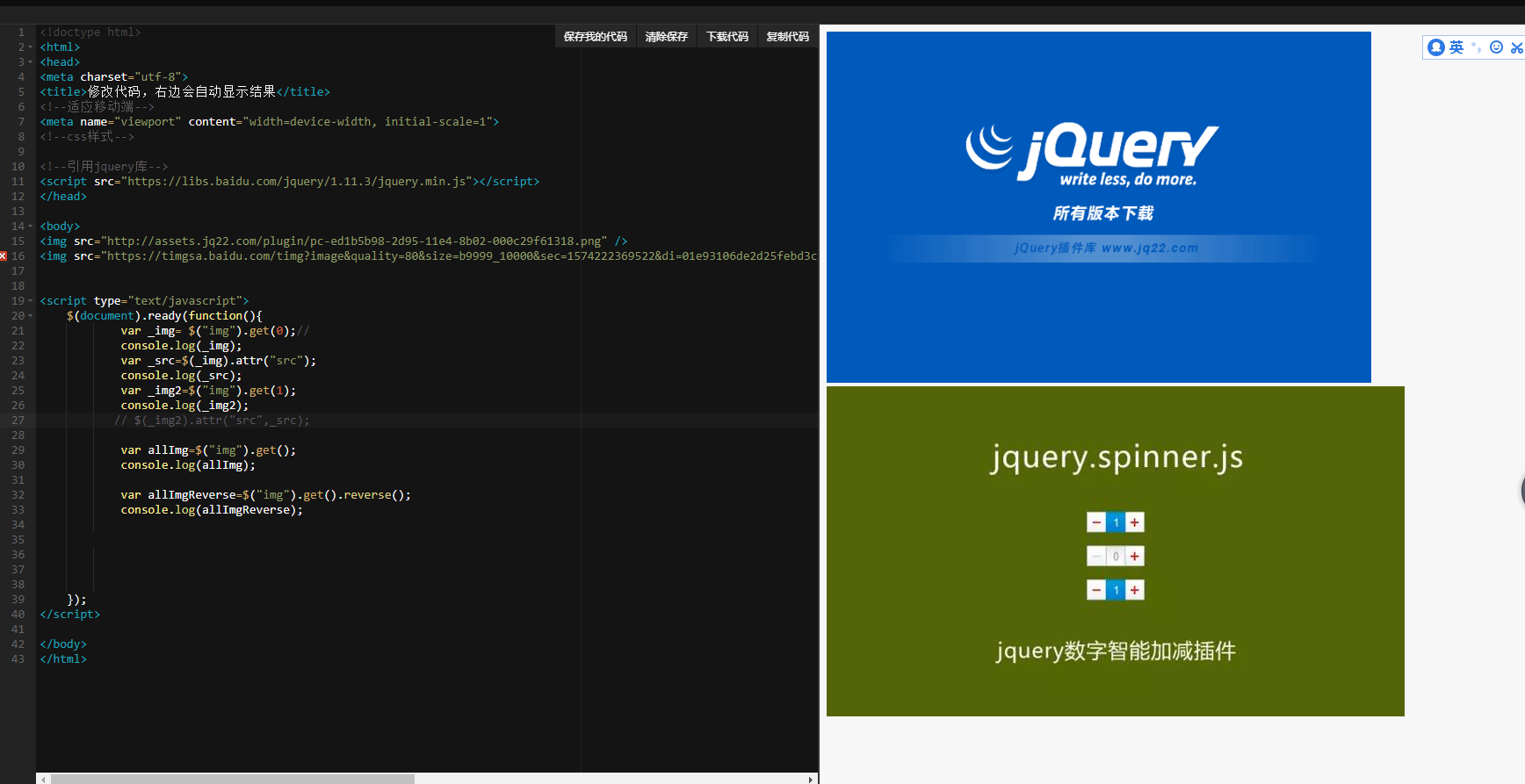The height and width of the screenshot is (784, 1525).
Task: Click the title tag code line
Action: [x=185, y=92]
